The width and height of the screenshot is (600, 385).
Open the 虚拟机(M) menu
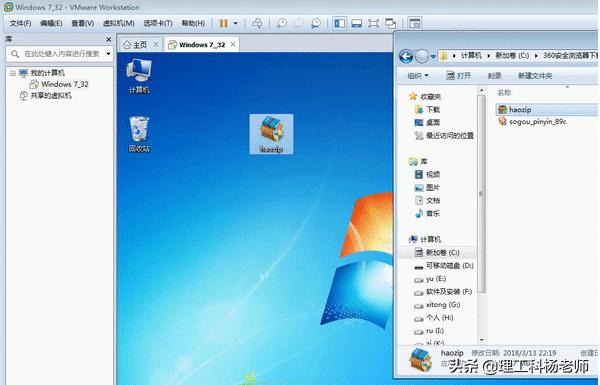pyautogui.click(x=119, y=23)
